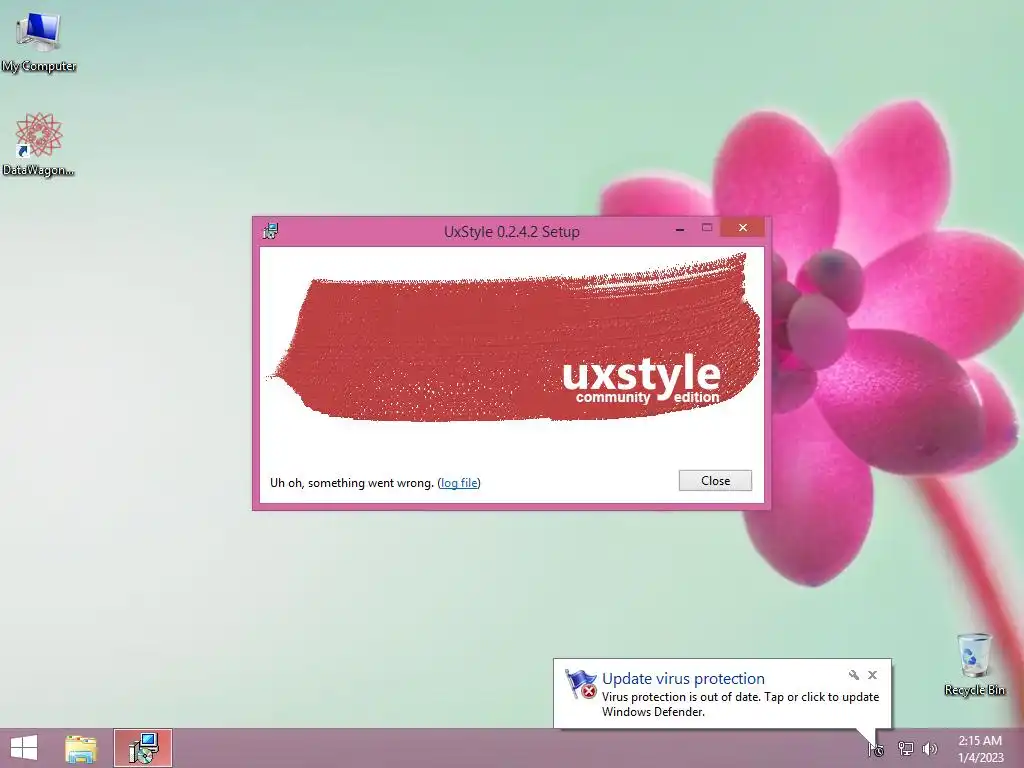
Task: Open the notification settings wrench icon
Action: 854,675
